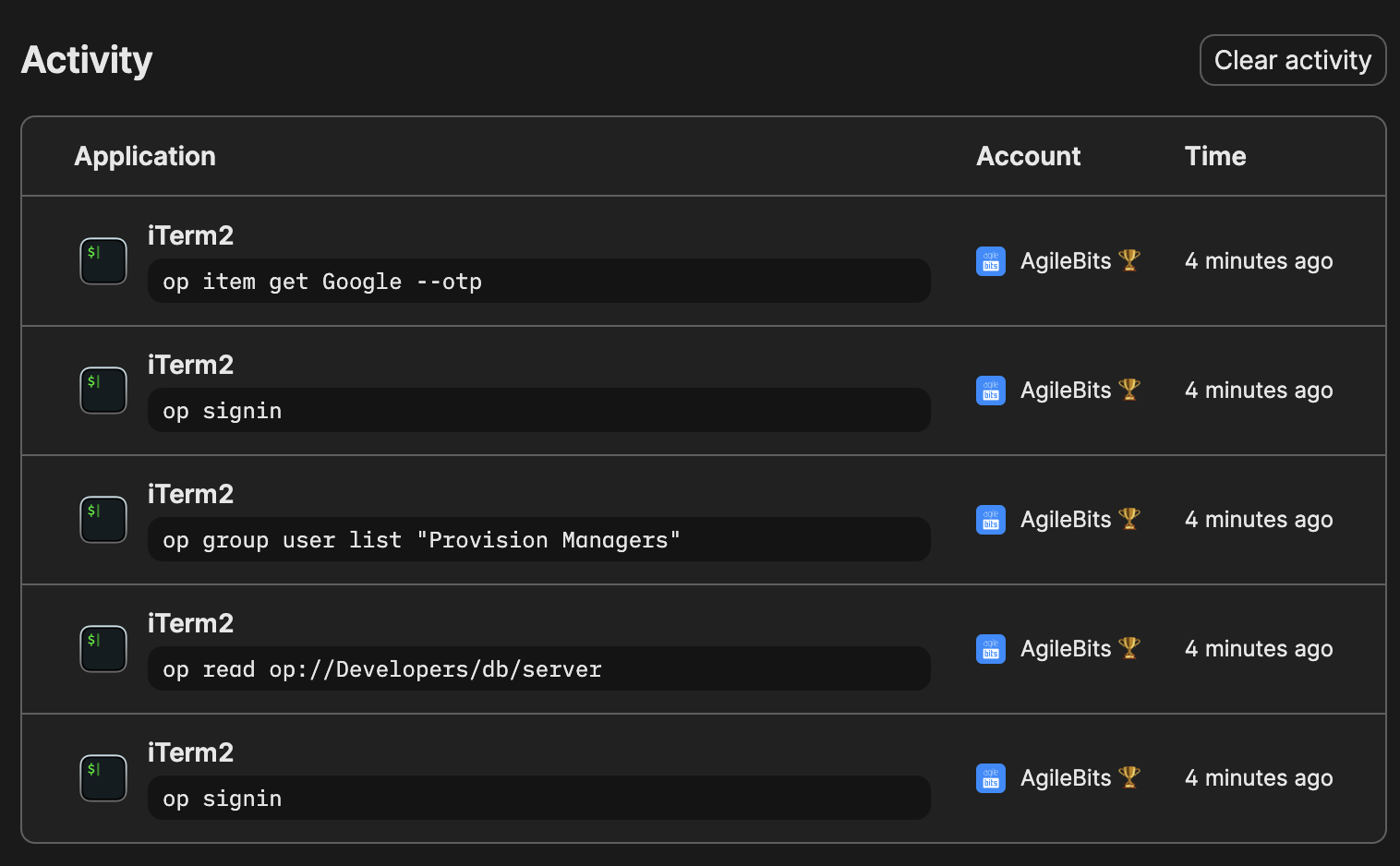
Task: Click the Application column header
Action: coord(145,156)
